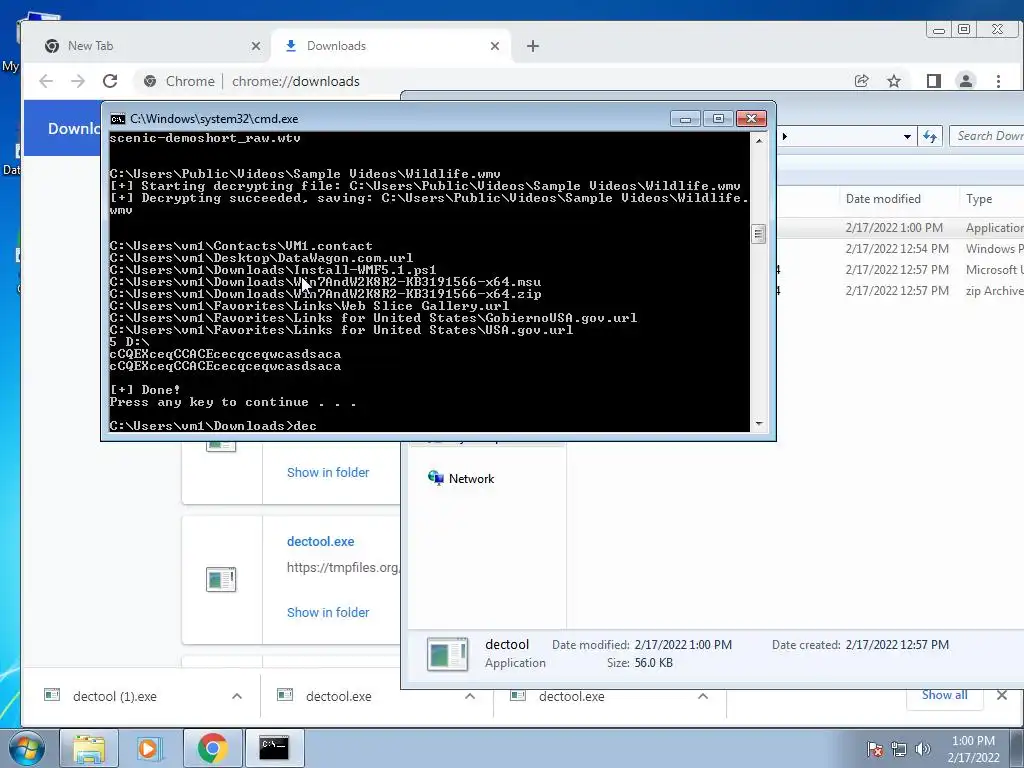The width and height of the screenshot is (1024, 768).
Task: Click the Chrome share page icon
Action: [861, 81]
